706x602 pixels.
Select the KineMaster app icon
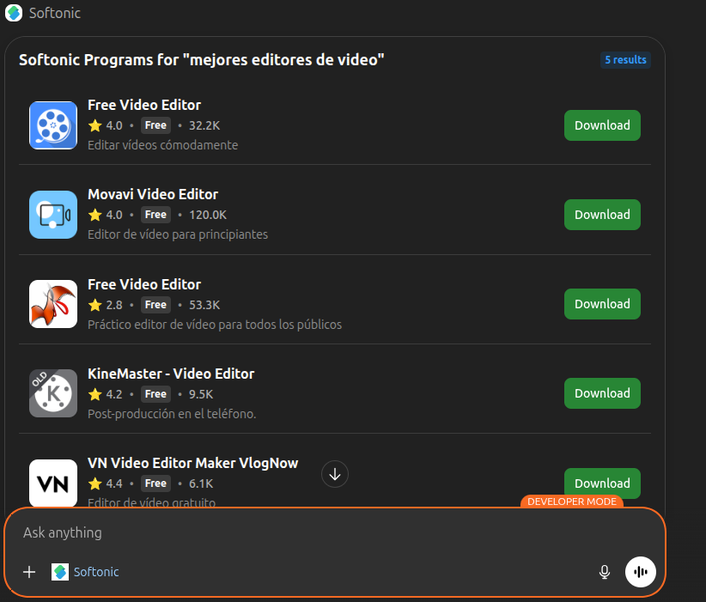point(53,393)
